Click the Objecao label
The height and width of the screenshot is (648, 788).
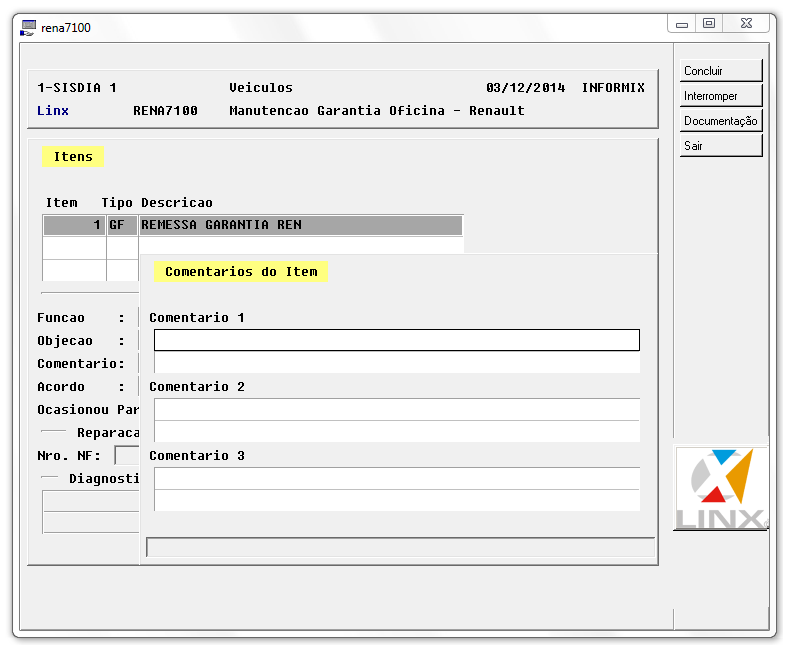[x=65, y=341]
